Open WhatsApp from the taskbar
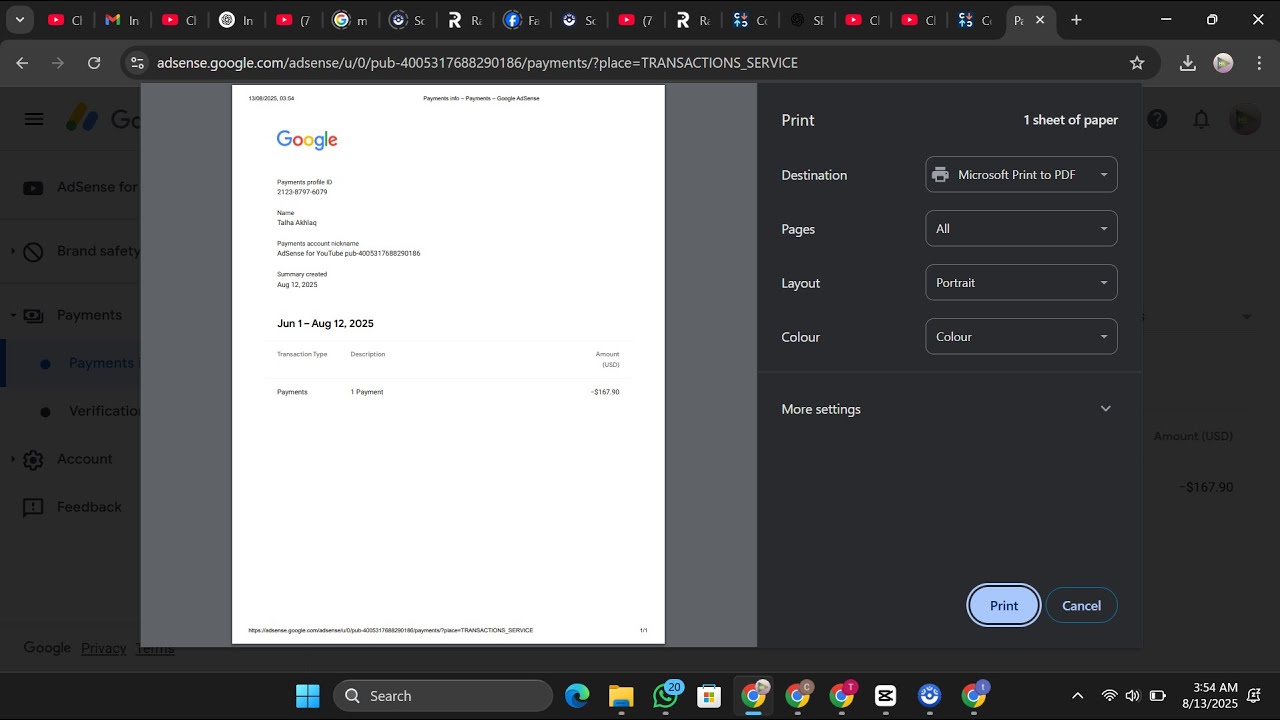Screen dimensions: 1280x720 pos(665,696)
